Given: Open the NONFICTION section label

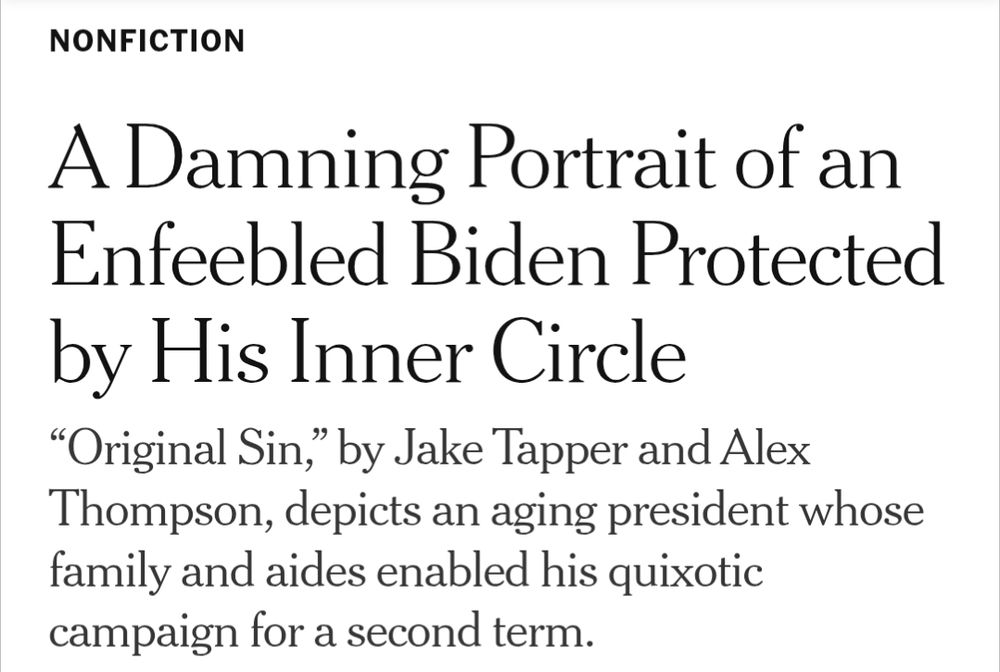Looking at the screenshot, I should (147, 41).
